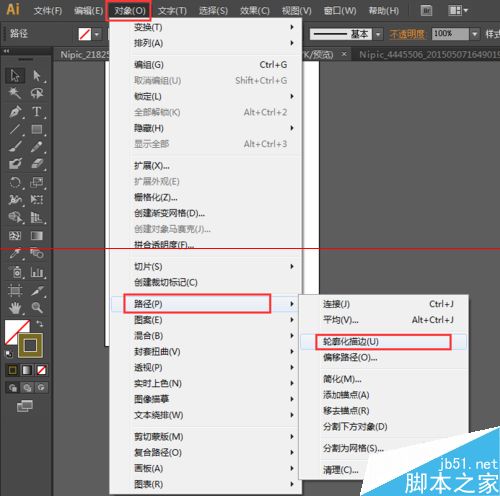Image resolution: width=500 pixels, height=496 pixels.
Task: Select the Zoom tool
Action: tap(37, 308)
